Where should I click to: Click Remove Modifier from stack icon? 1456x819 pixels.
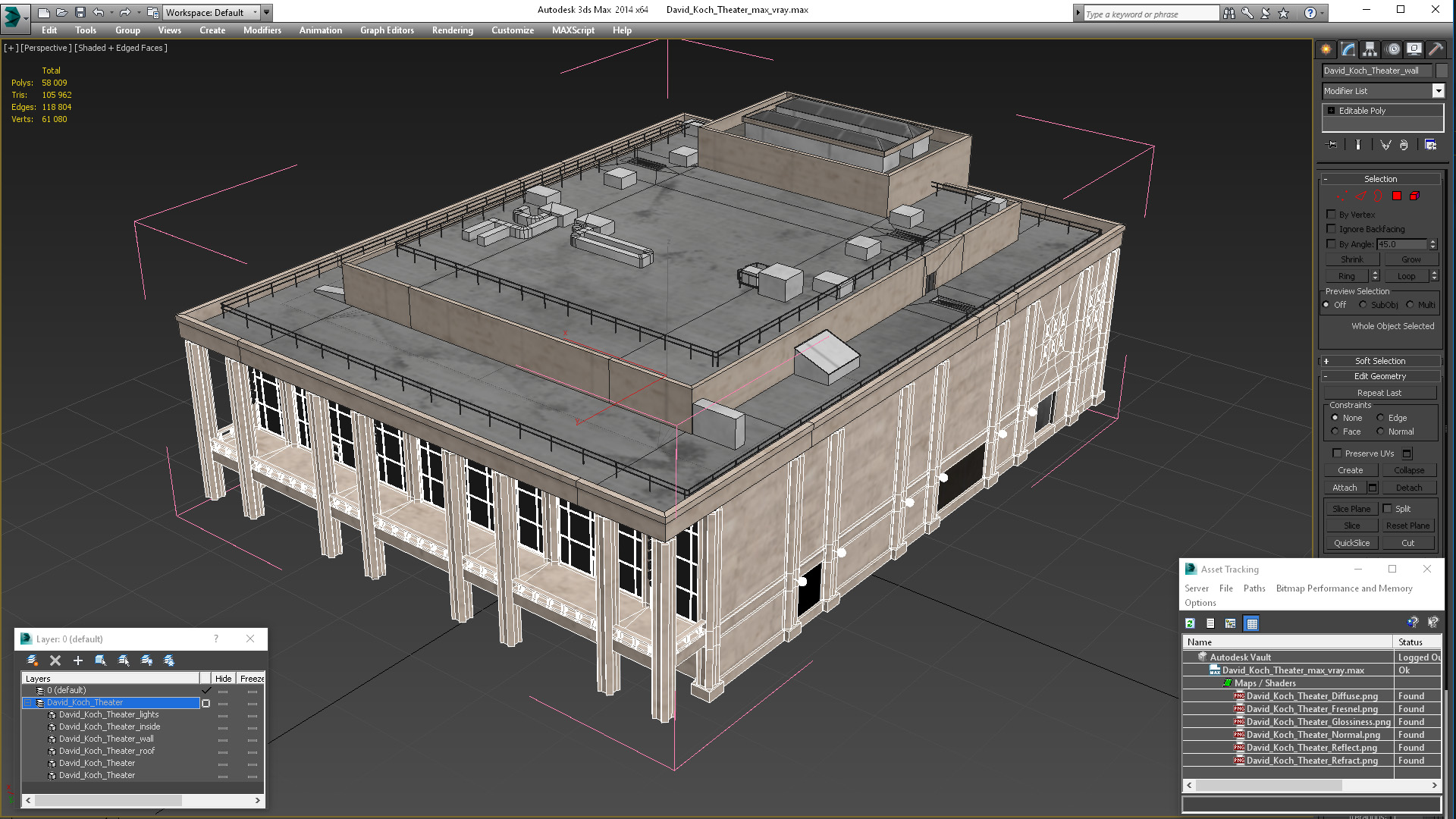point(1404,145)
